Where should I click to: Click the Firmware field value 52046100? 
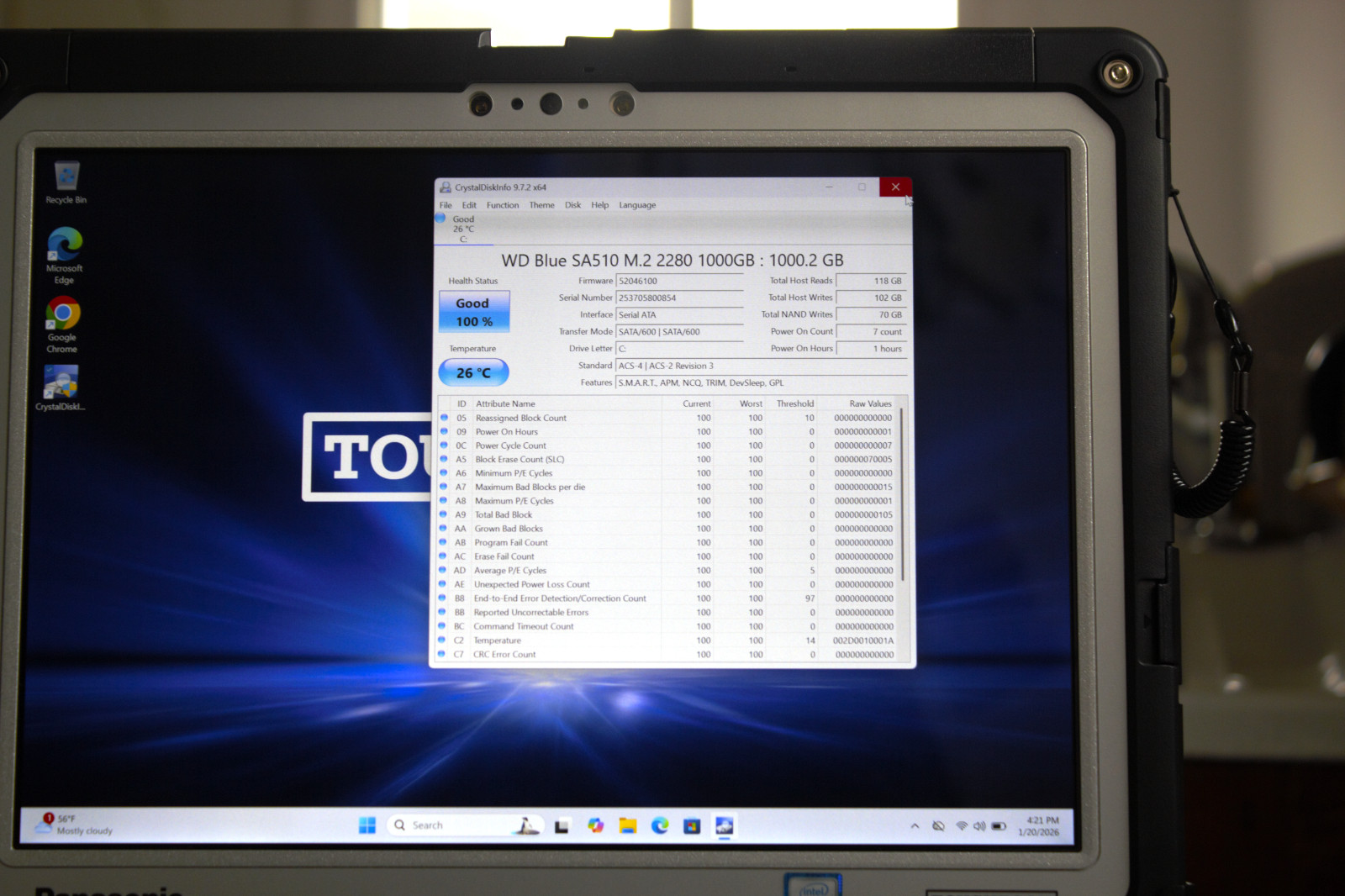(680, 282)
